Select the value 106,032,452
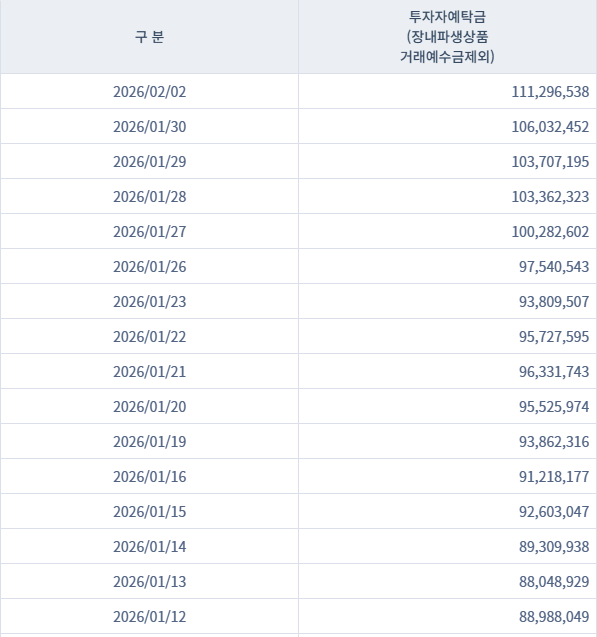597x637 pixels. [550, 127]
